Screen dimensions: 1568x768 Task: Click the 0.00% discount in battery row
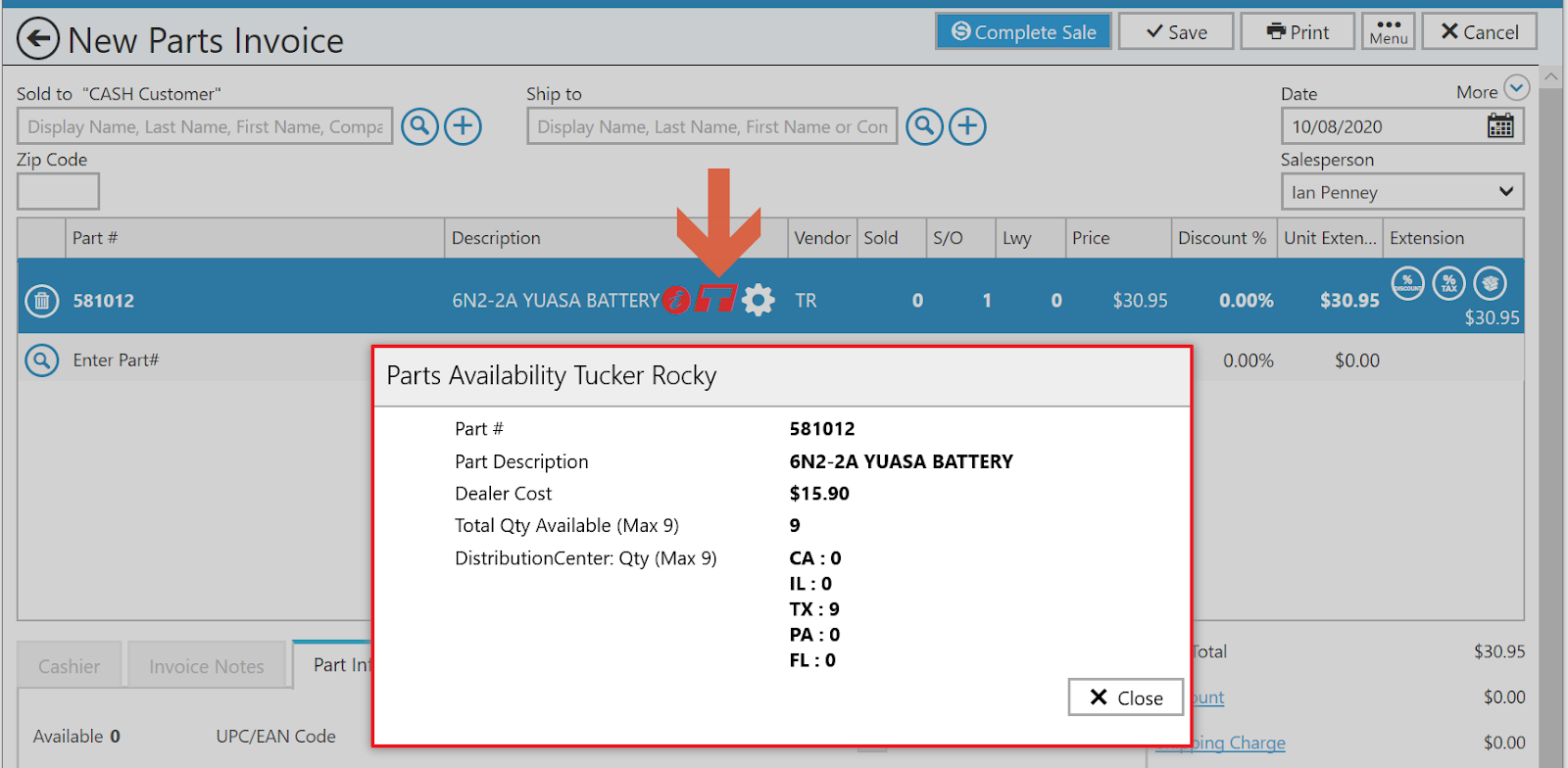click(x=1247, y=301)
